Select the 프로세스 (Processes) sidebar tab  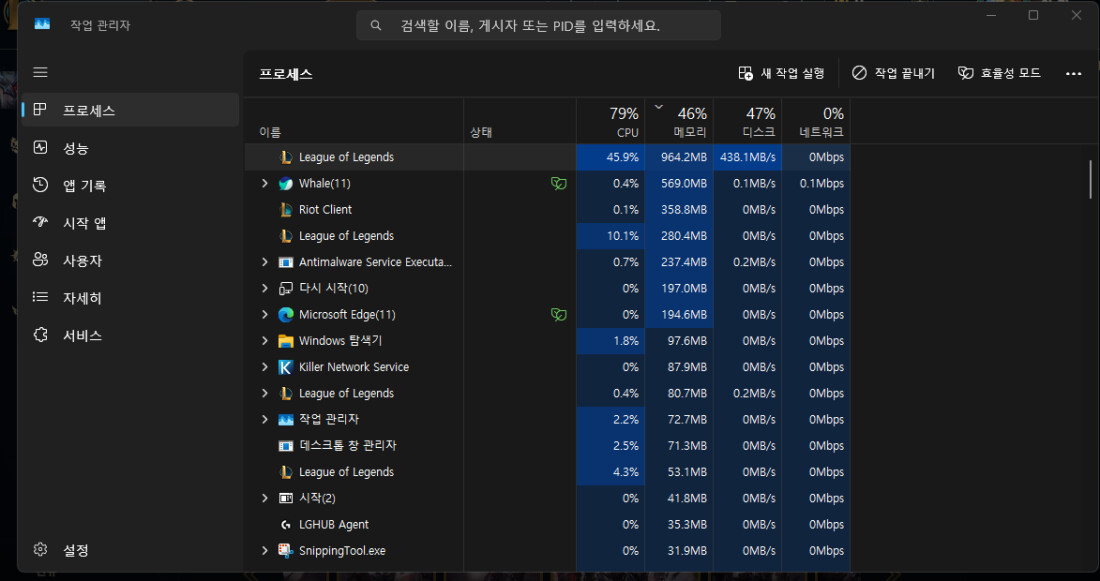88,110
